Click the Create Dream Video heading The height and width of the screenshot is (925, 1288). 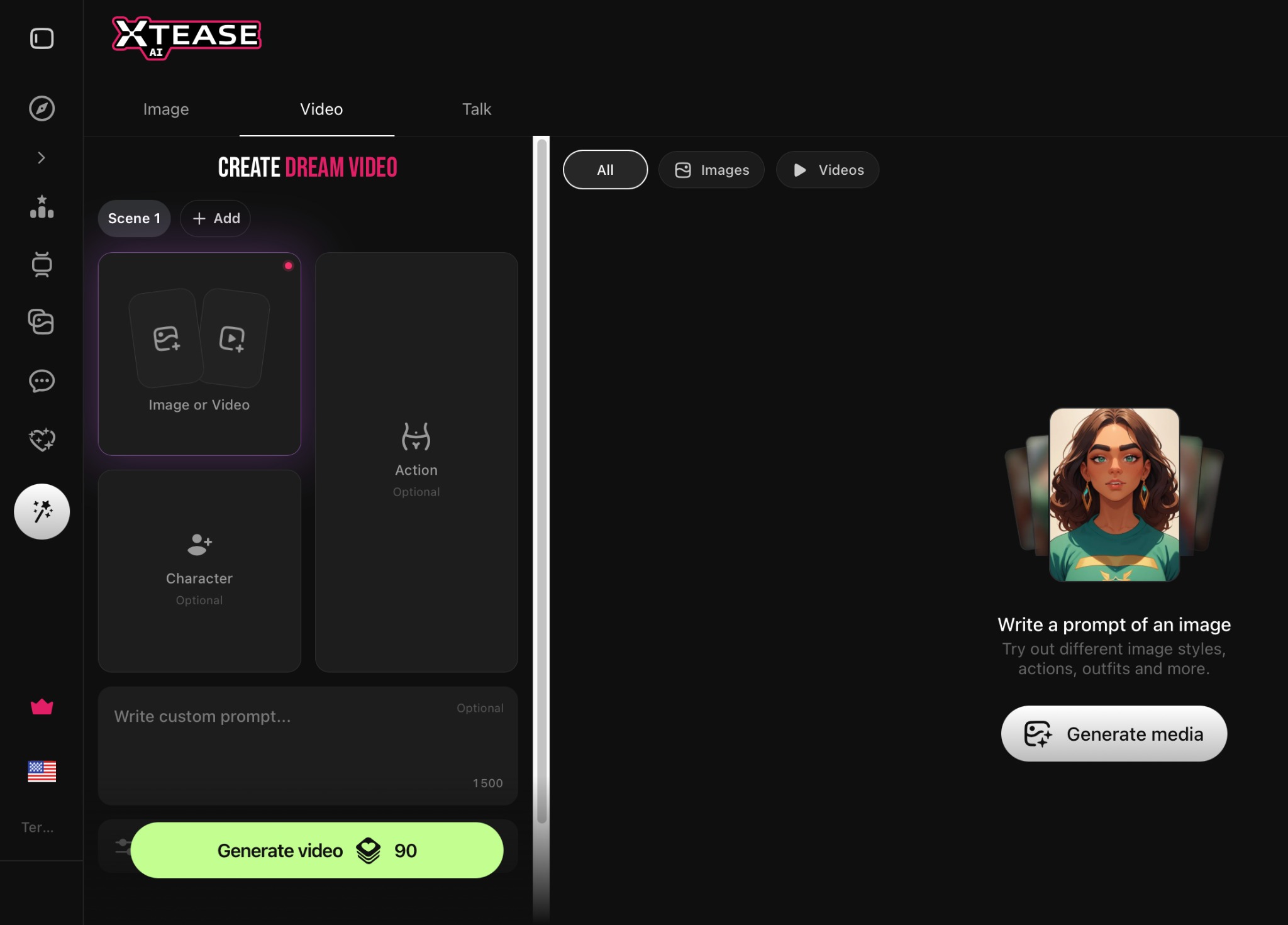308,167
